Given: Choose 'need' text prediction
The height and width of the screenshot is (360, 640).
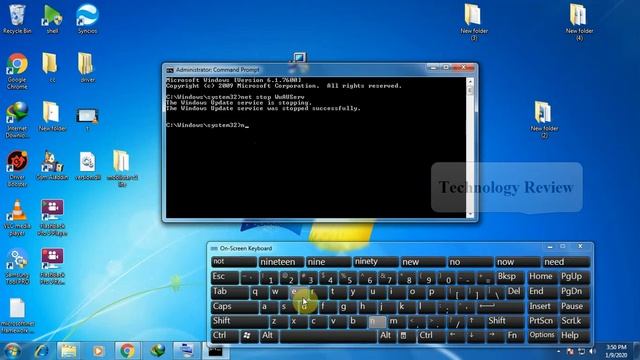Looking at the screenshot, I should pos(567,262).
